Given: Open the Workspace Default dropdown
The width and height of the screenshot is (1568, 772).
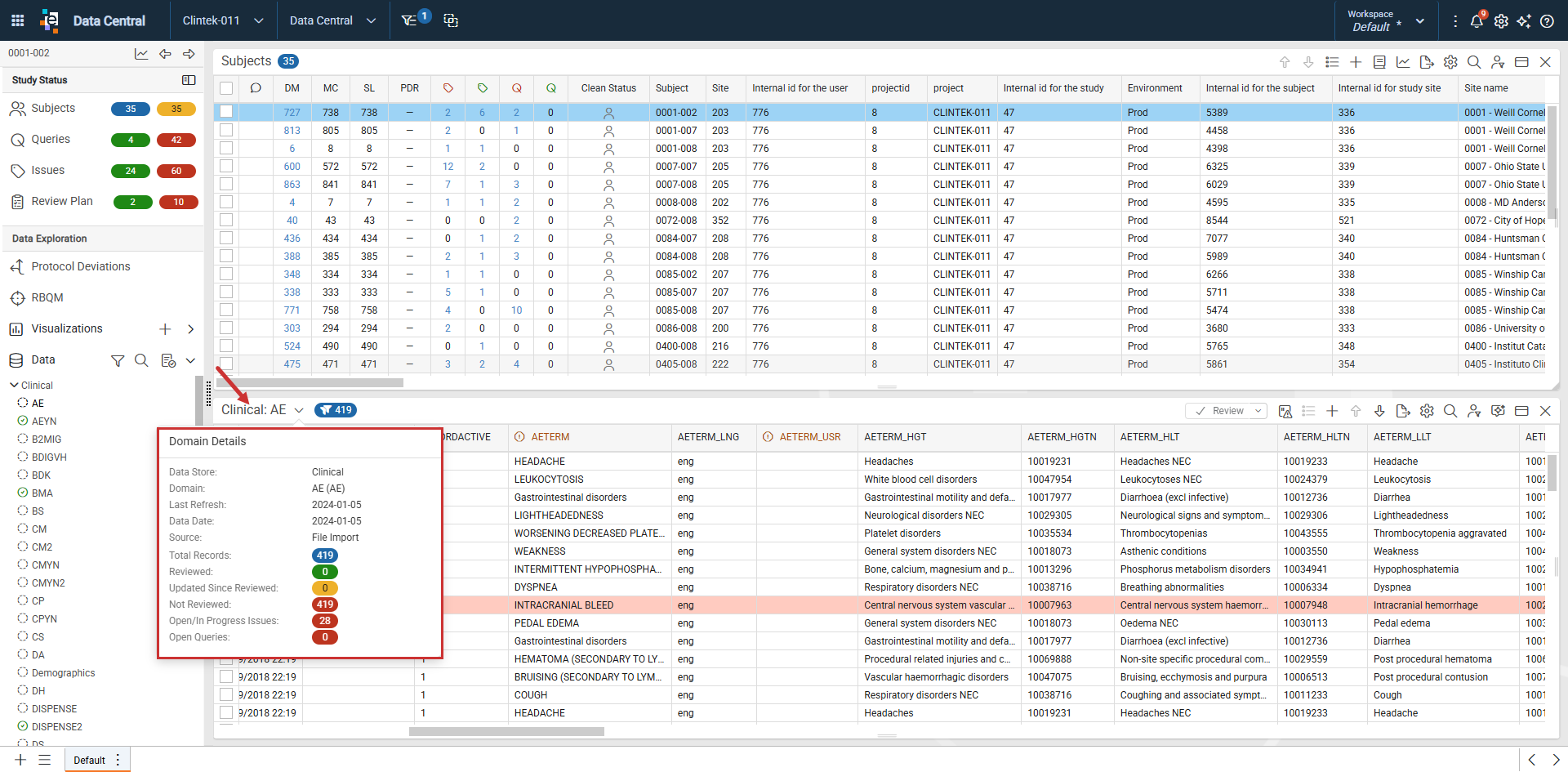Looking at the screenshot, I should coord(1386,20).
